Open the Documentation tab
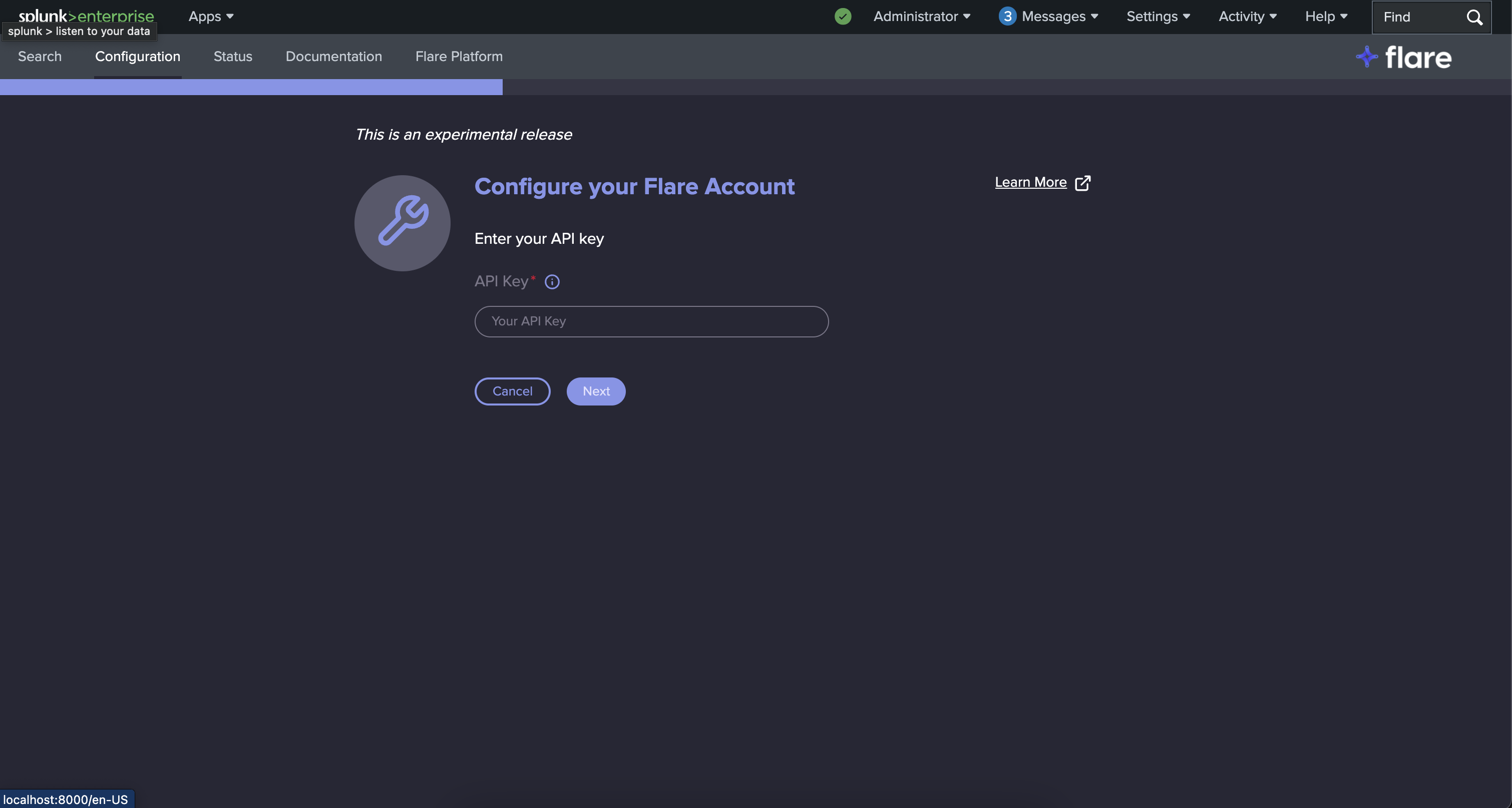The image size is (1512, 808). tap(333, 57)
